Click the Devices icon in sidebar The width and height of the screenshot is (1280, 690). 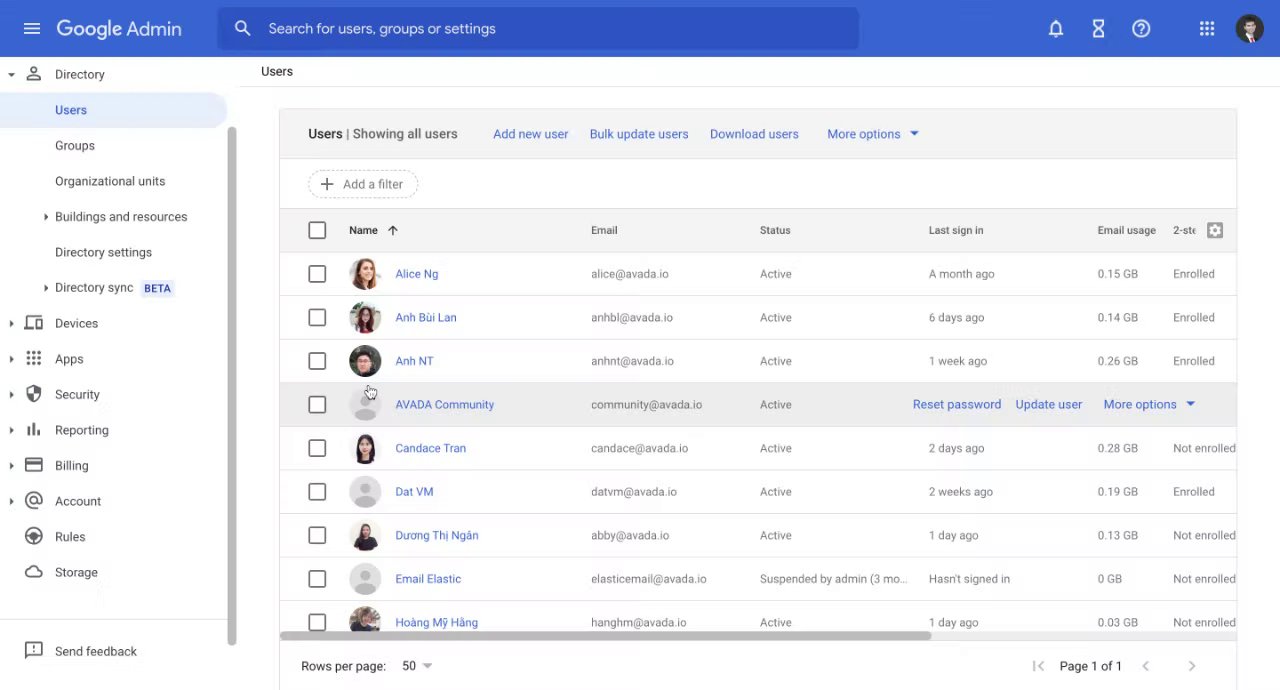tap(34, 323)
